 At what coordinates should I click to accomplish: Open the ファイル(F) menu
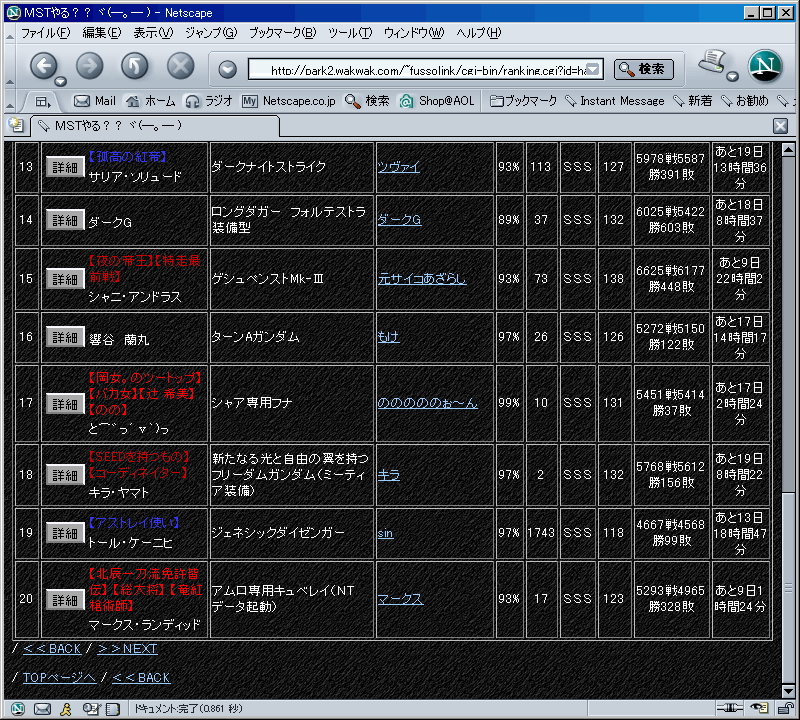tap(45, 33)
